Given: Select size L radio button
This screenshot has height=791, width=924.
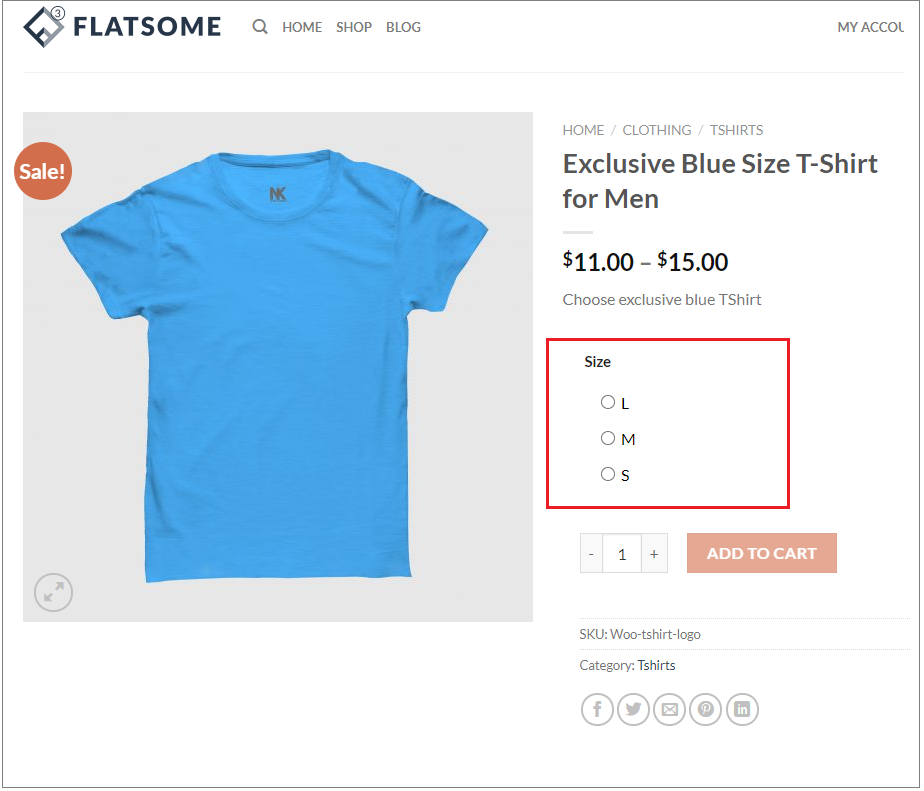Looking at the screenshot, I should (x=608, y=403).
